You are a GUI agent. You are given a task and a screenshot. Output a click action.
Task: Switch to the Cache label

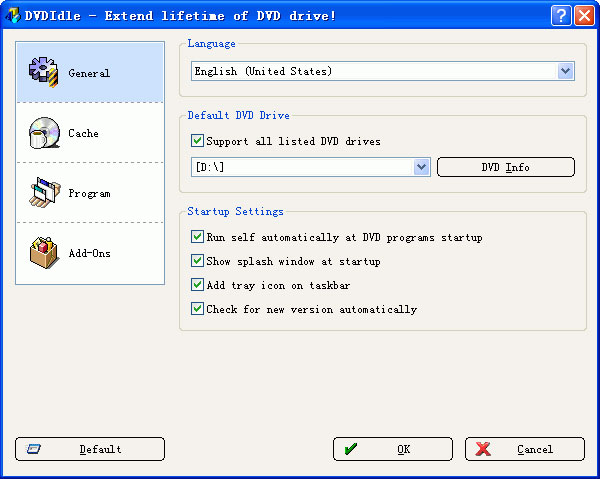(x=83, y=133)
